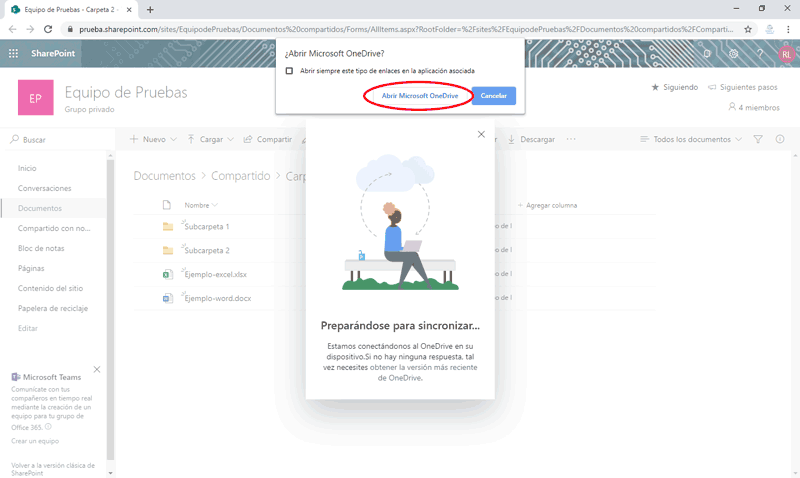The width and height of the screenshot is (800, 478).
Task: Open the more options ellipsis in command bar
Action: tap(571, 139)
